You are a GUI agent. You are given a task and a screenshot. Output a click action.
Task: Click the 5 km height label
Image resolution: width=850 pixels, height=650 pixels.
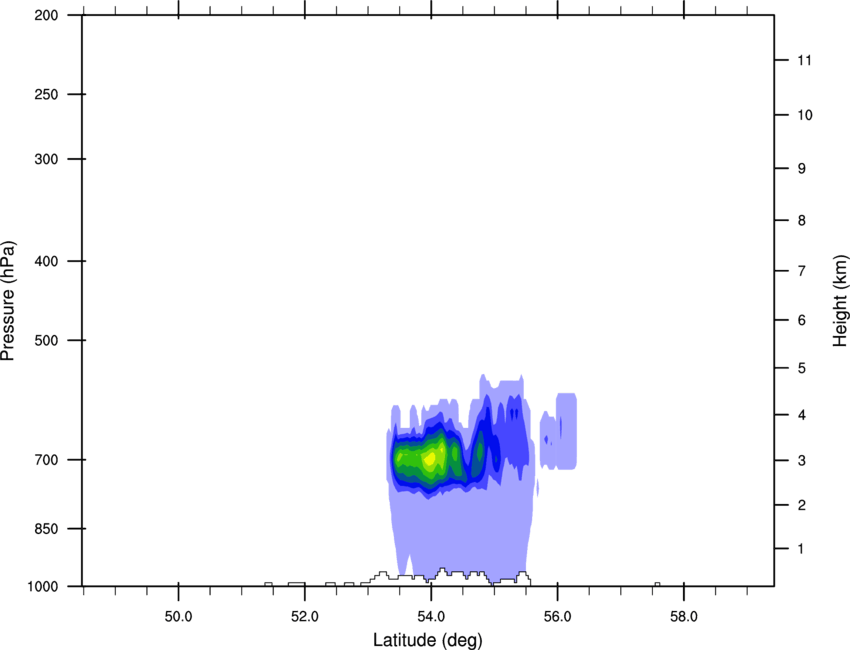tap(801, 369)
